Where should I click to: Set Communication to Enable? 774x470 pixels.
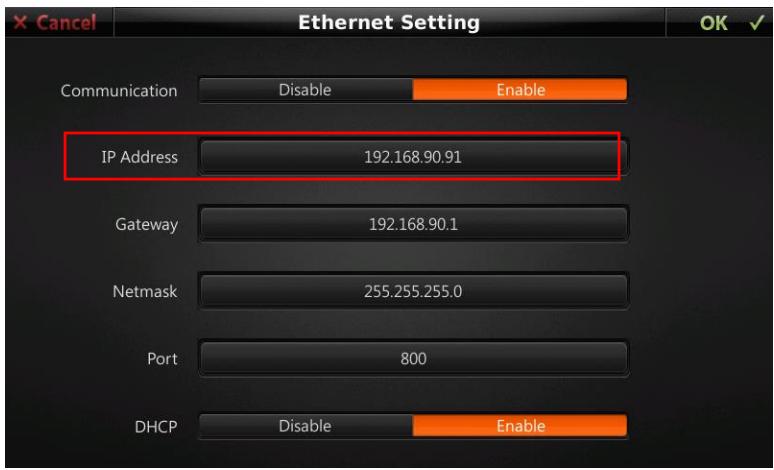click(520, 90)
